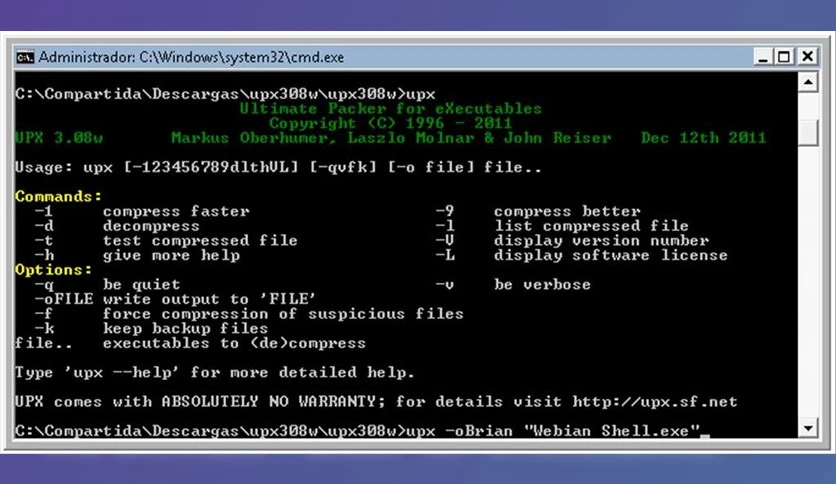Click the '-V display version number' entry

[572, 240]
